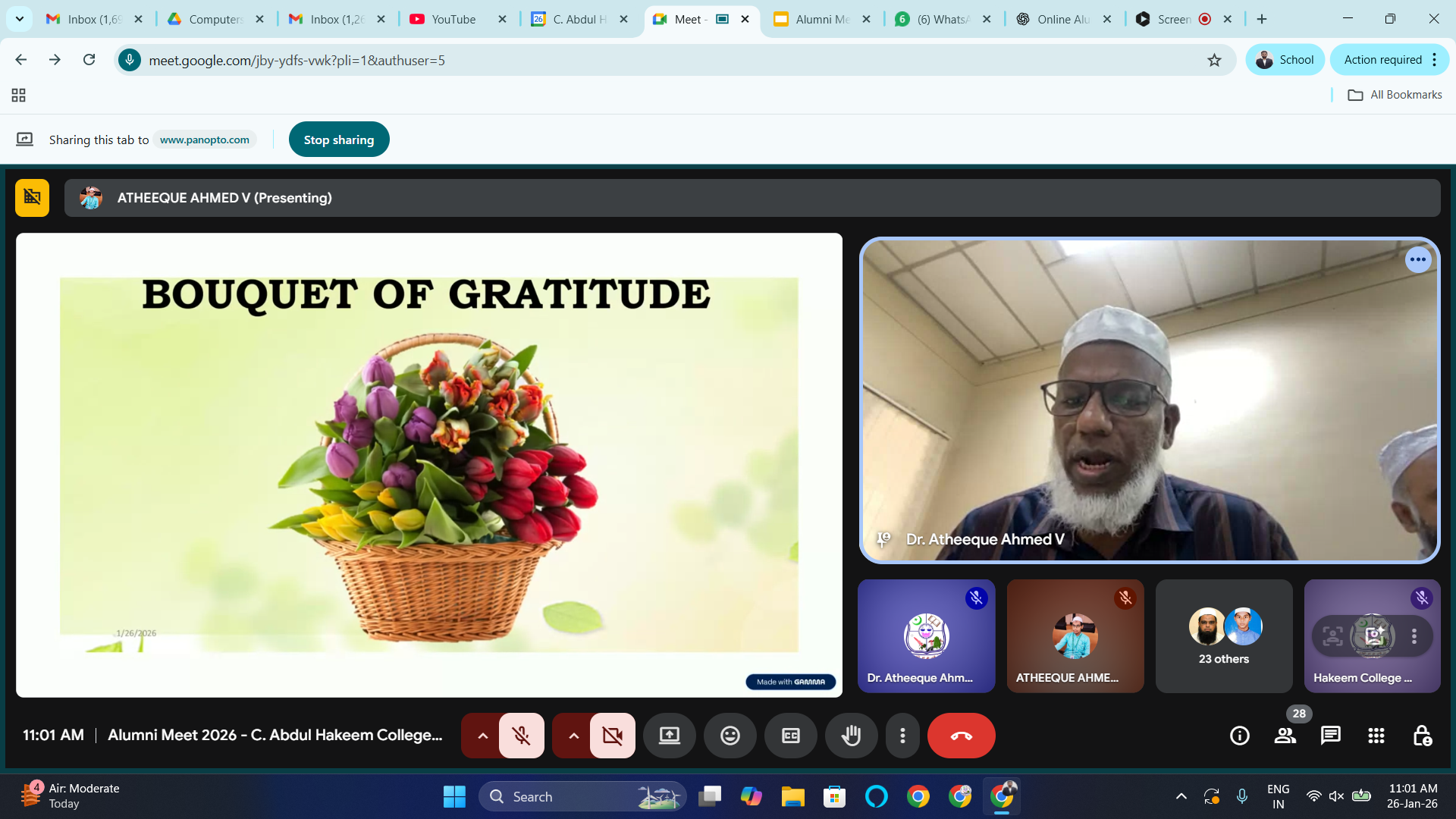Open the emoji reactions button
The height and width of the screenshot is (819, 1456).
730,736
